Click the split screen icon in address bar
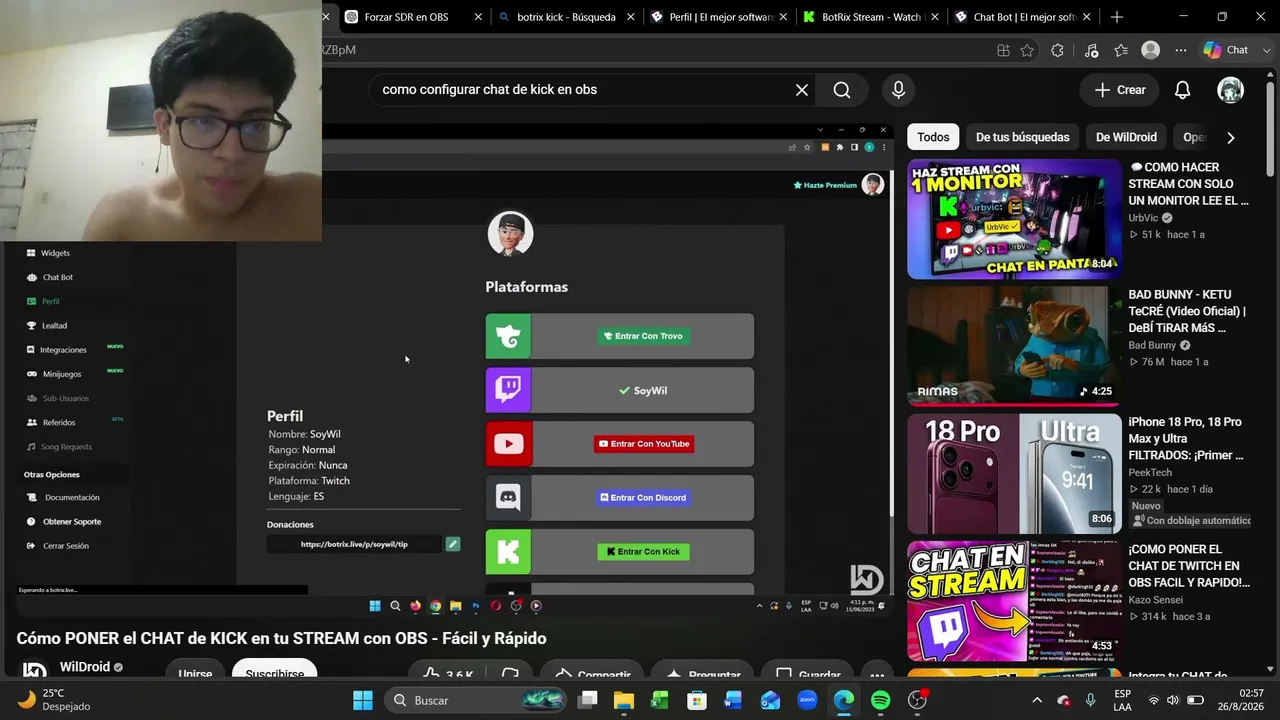 point(1003,50)
